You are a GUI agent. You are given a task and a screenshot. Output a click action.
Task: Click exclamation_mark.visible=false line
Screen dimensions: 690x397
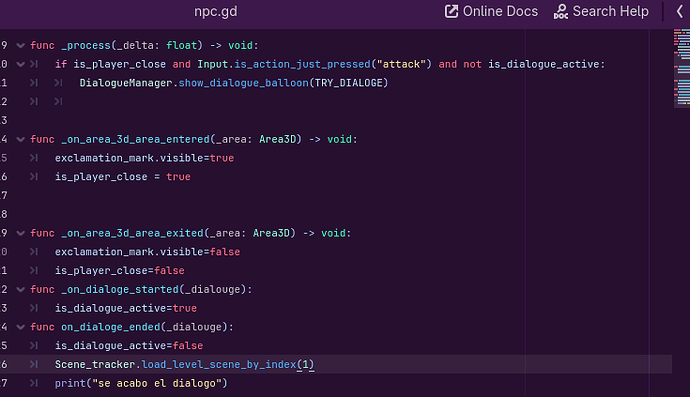[x=147, y=252]
